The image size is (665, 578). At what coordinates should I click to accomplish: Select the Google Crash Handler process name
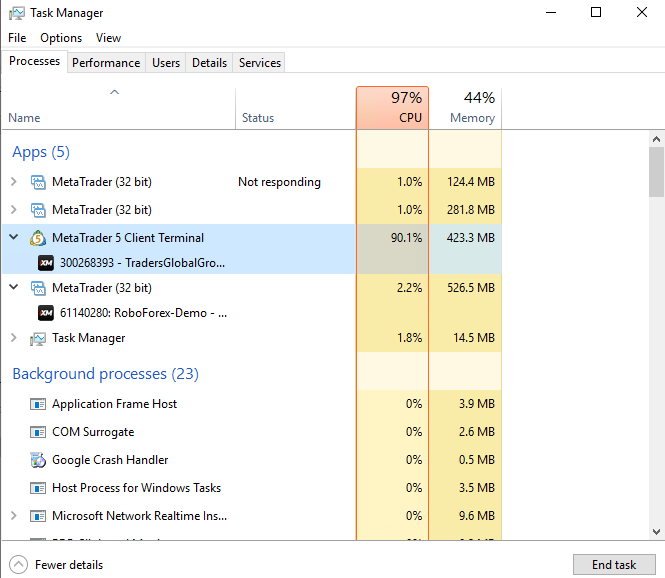[x=110, y=460]
